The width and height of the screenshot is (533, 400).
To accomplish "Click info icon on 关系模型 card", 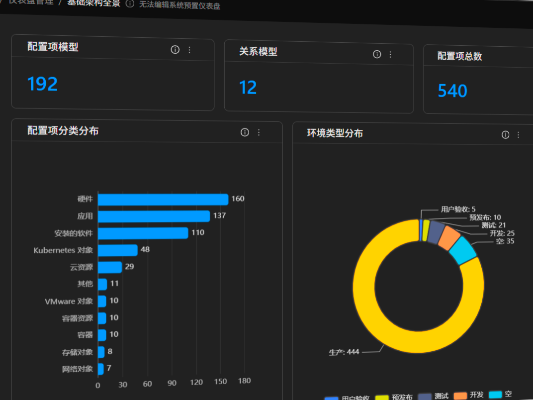I will pos(377,54).
